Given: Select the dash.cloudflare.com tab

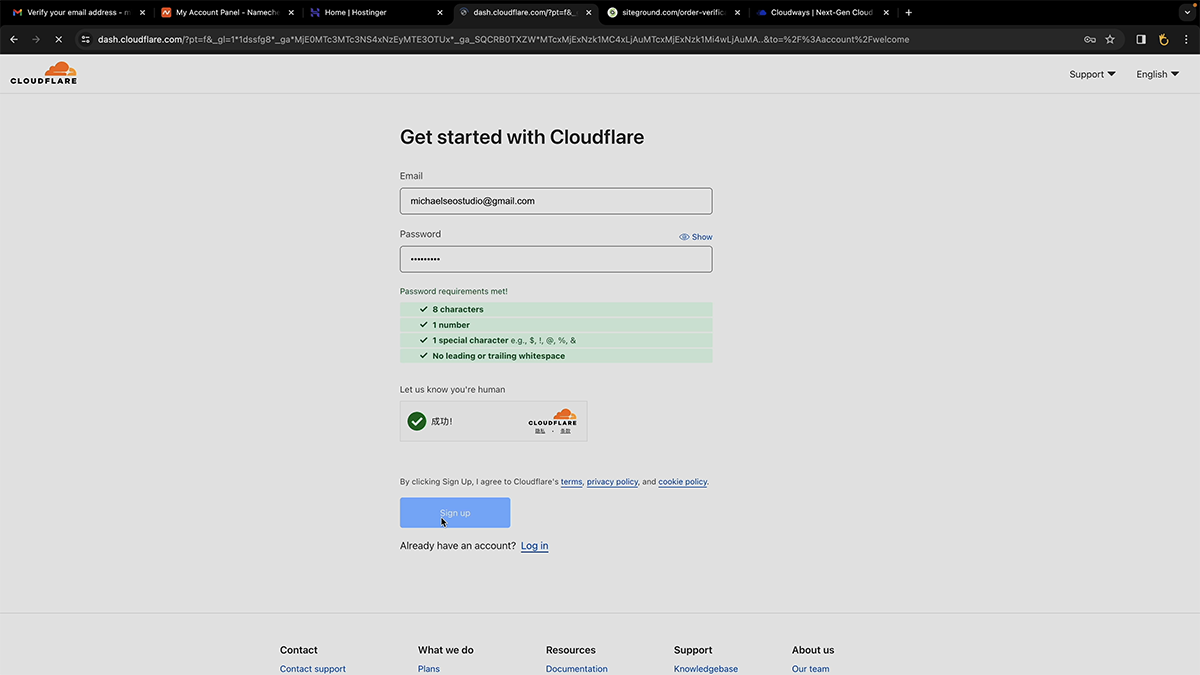Looking at the screenshot, I should click(525, 13).
